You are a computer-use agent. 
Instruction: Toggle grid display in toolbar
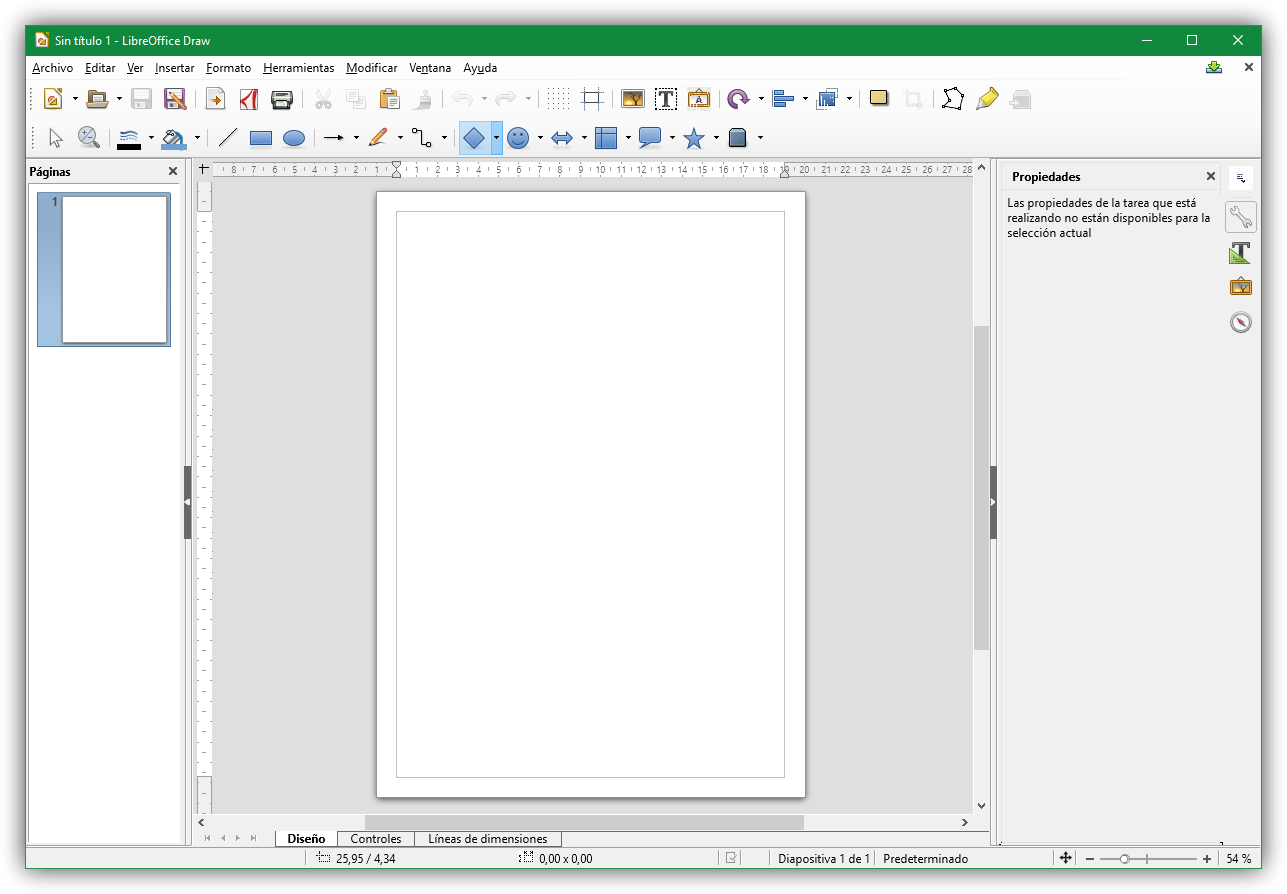point(559,99)
